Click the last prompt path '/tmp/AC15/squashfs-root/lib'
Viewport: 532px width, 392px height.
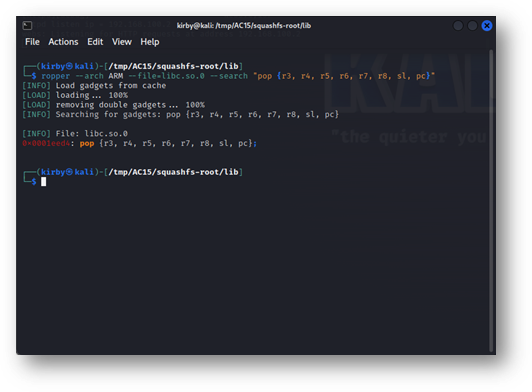[x=173, y=172]
